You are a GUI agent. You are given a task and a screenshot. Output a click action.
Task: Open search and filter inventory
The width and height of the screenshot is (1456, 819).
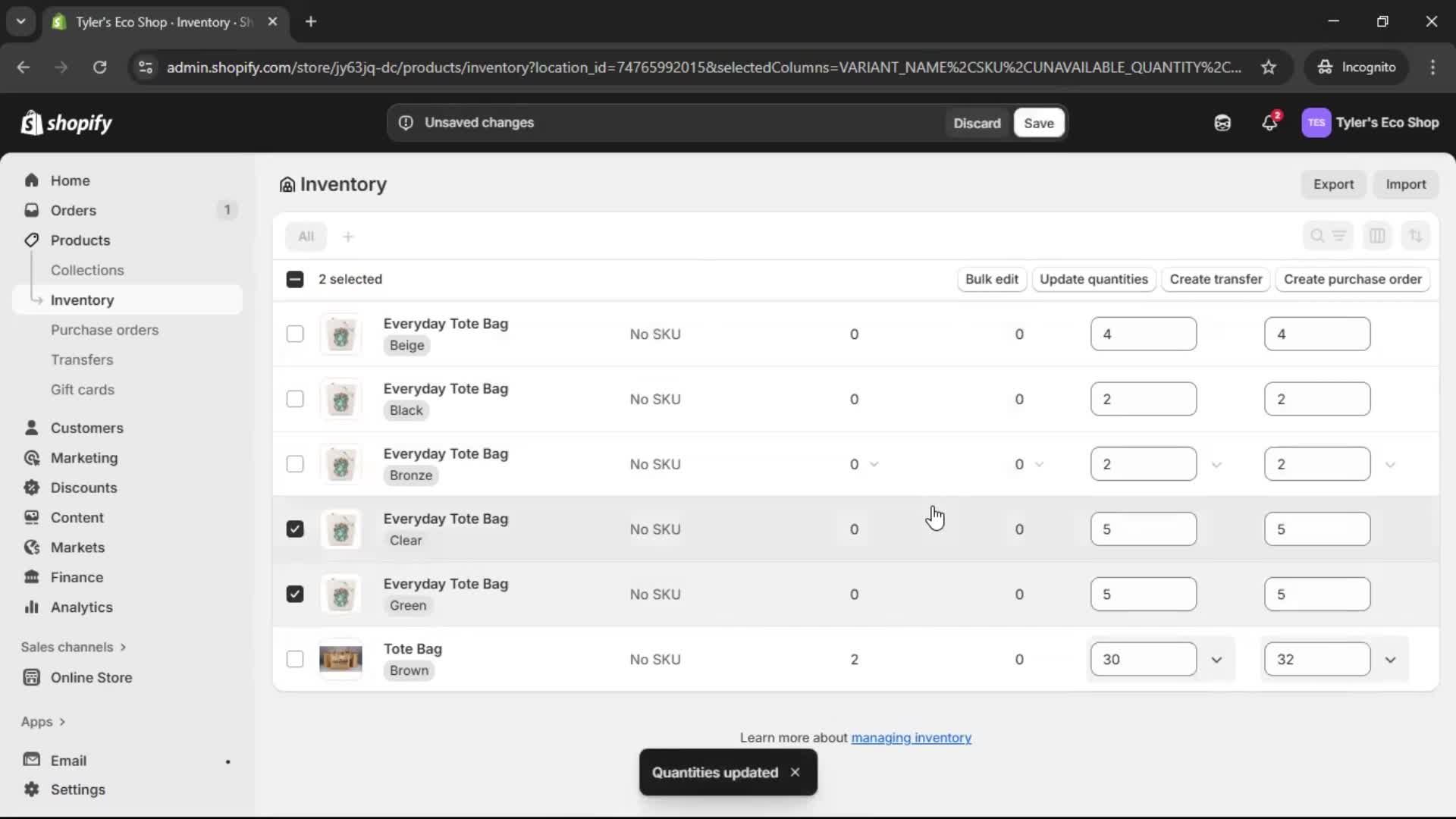(1318, 236)
